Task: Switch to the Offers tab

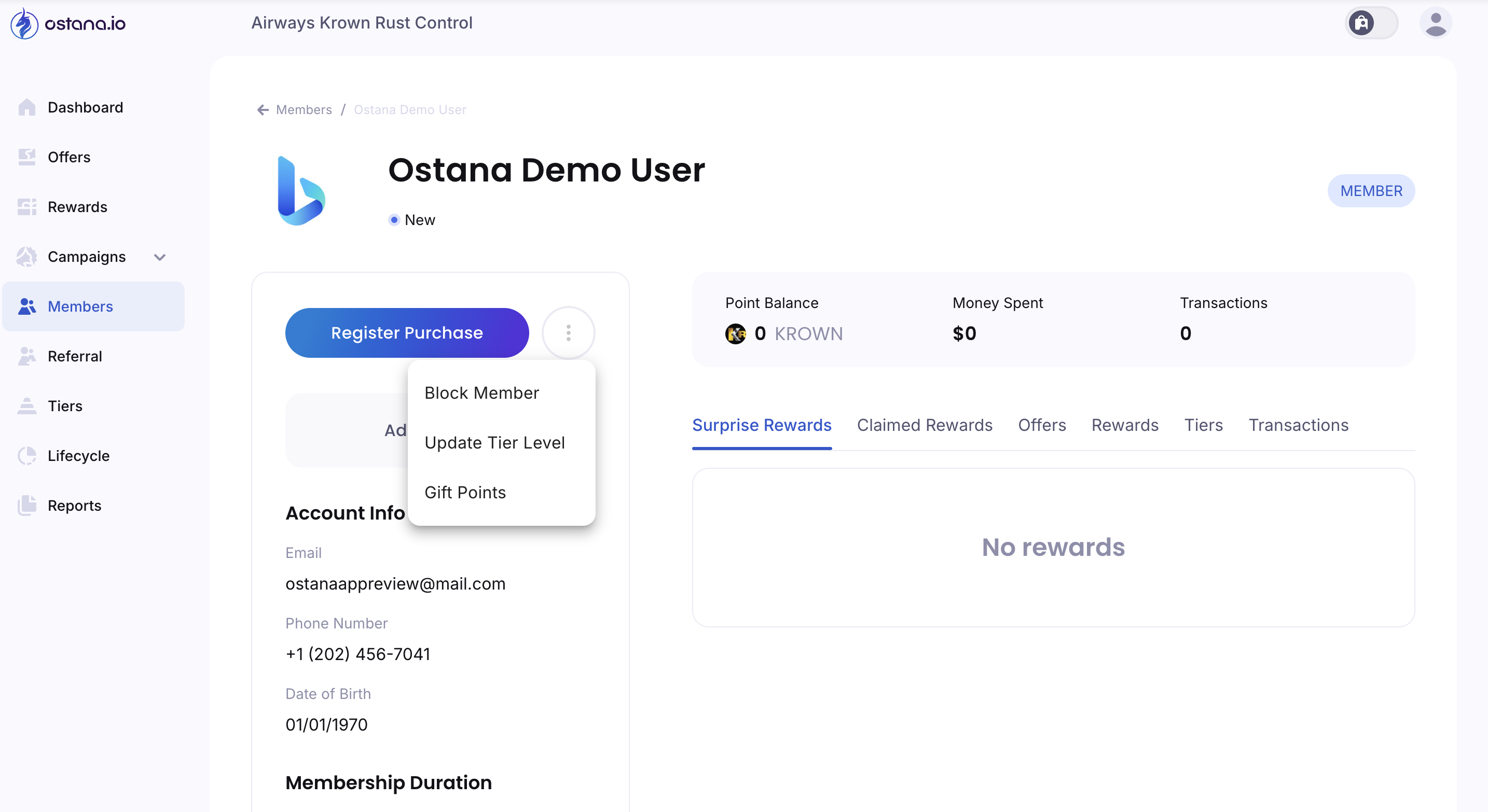Action: pyautogui.click(x=1042, y=425)
